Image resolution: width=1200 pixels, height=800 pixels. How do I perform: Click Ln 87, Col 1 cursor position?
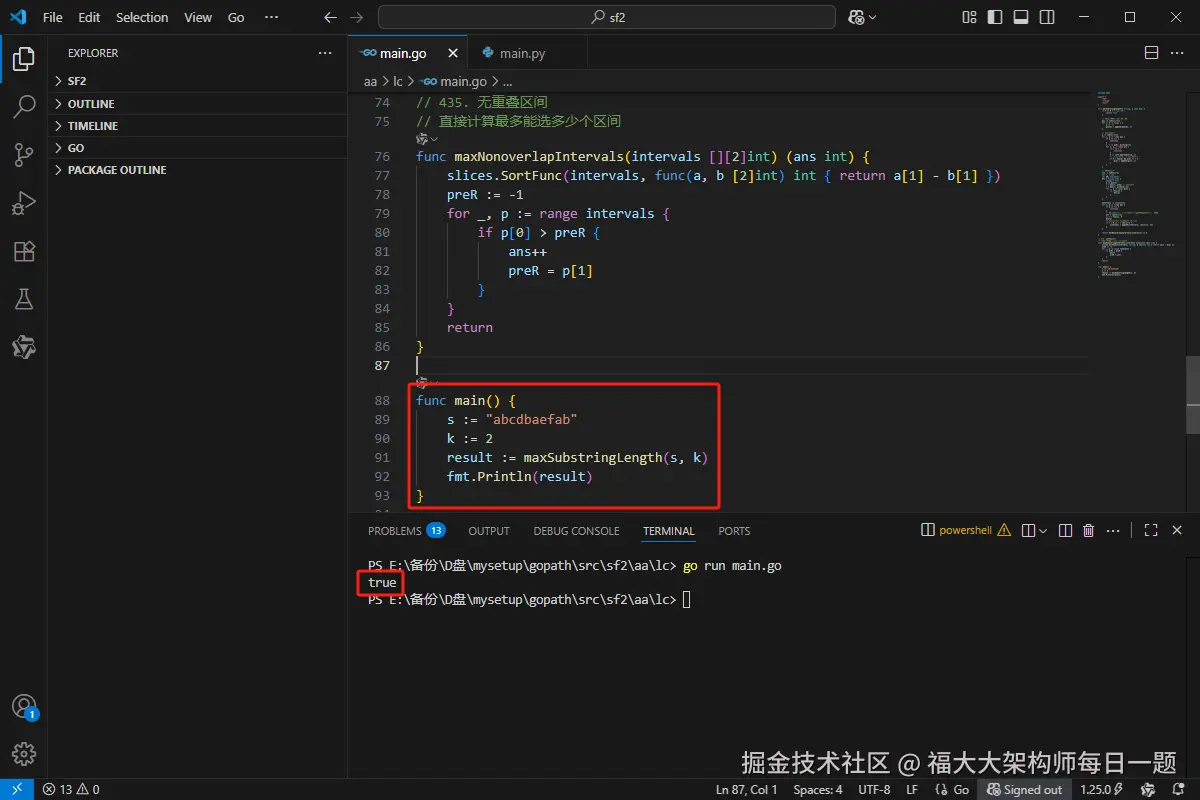[747, 789]
